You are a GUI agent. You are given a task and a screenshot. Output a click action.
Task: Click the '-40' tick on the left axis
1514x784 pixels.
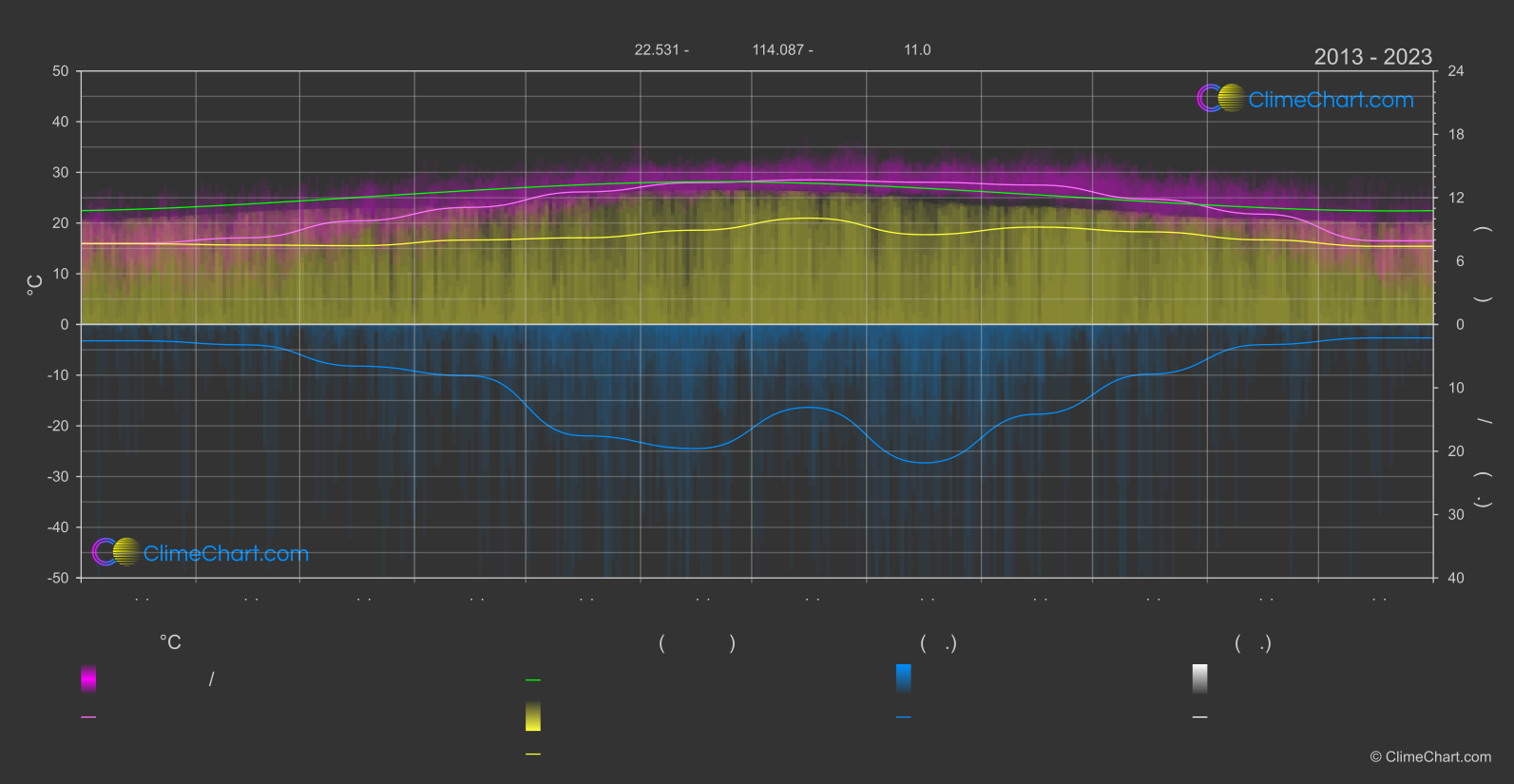pyautogui.click(x=58, y=527)
